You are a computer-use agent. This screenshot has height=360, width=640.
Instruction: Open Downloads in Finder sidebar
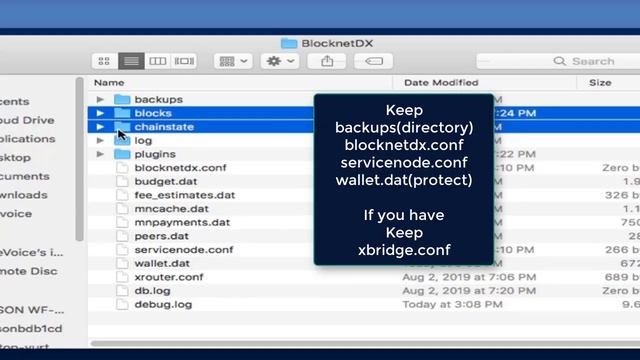pos(24,195)
